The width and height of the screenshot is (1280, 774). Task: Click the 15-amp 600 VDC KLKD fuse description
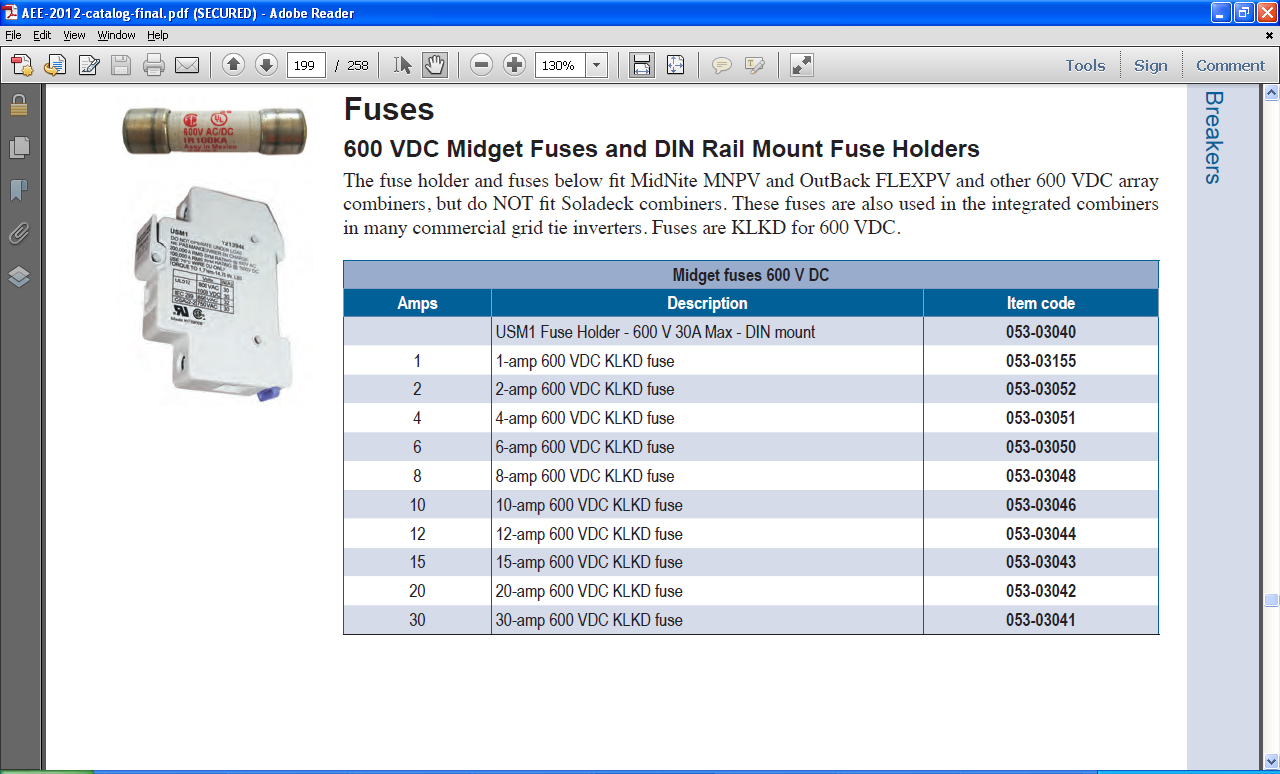point(589,562)
